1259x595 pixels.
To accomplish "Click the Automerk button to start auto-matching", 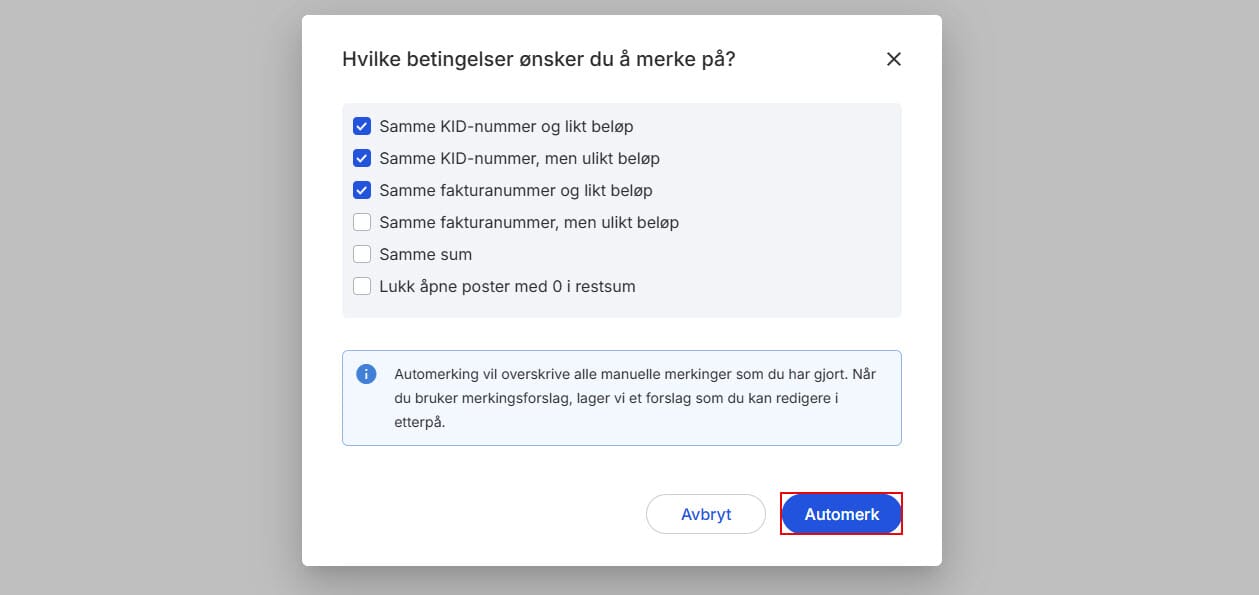I will (841, 513).
